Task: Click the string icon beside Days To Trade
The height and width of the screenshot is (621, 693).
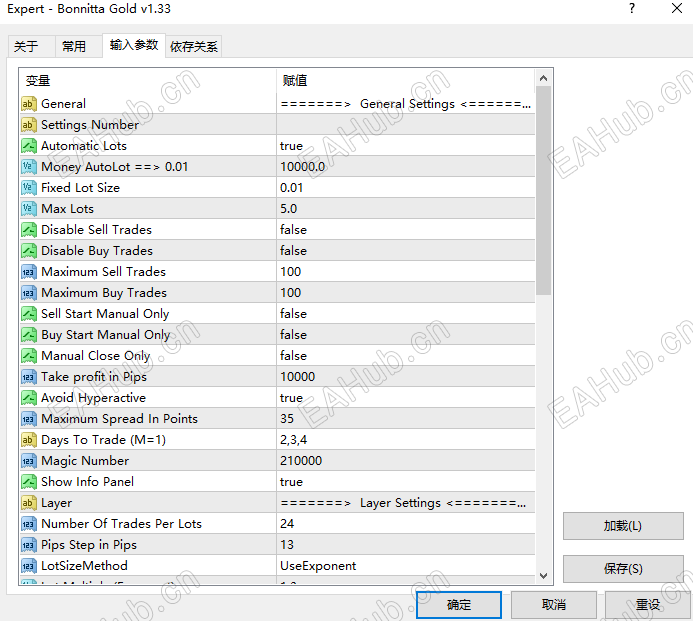Action: [x=29, y=440]
